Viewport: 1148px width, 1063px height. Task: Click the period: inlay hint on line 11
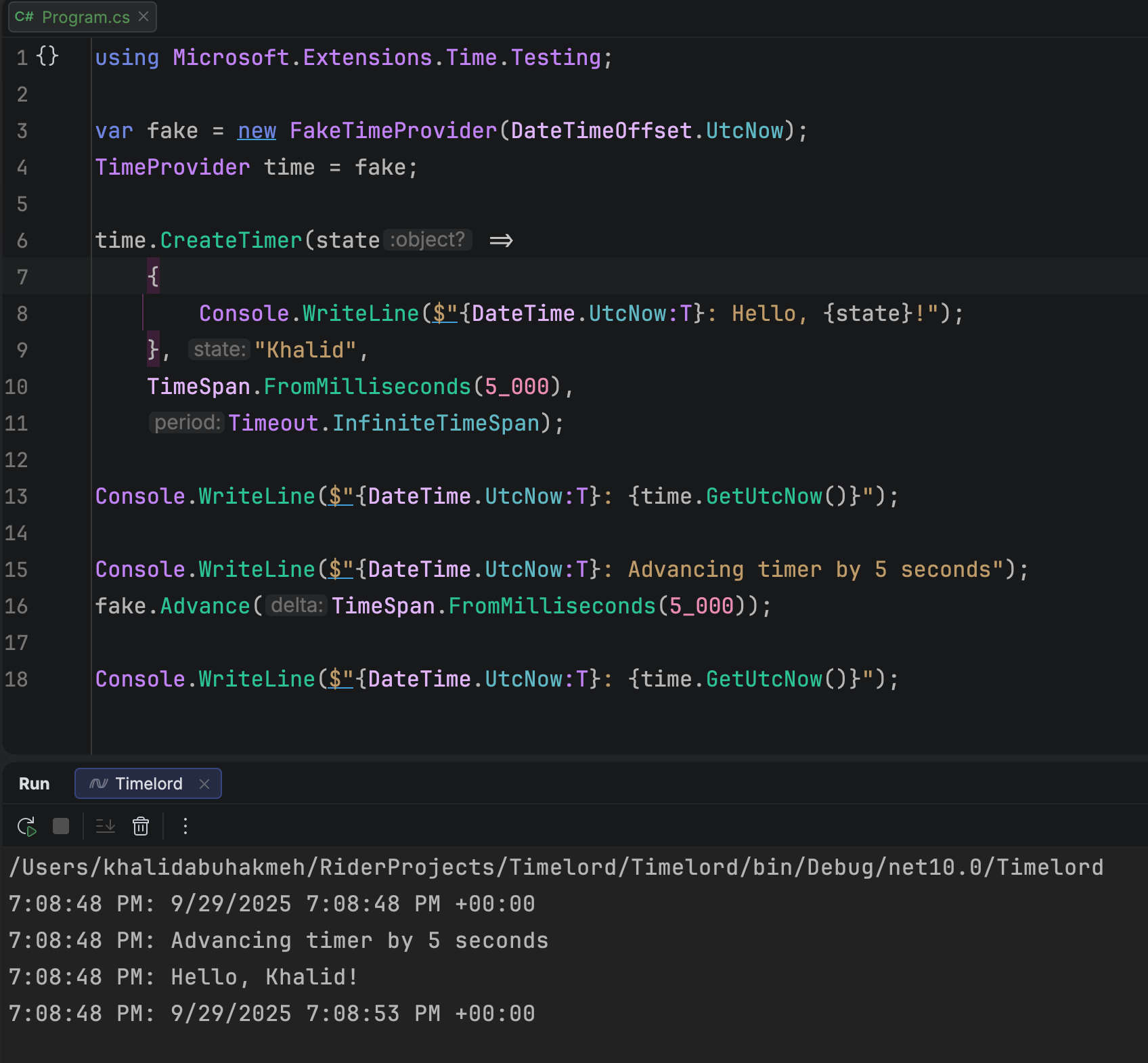click(x=187, y=422)
